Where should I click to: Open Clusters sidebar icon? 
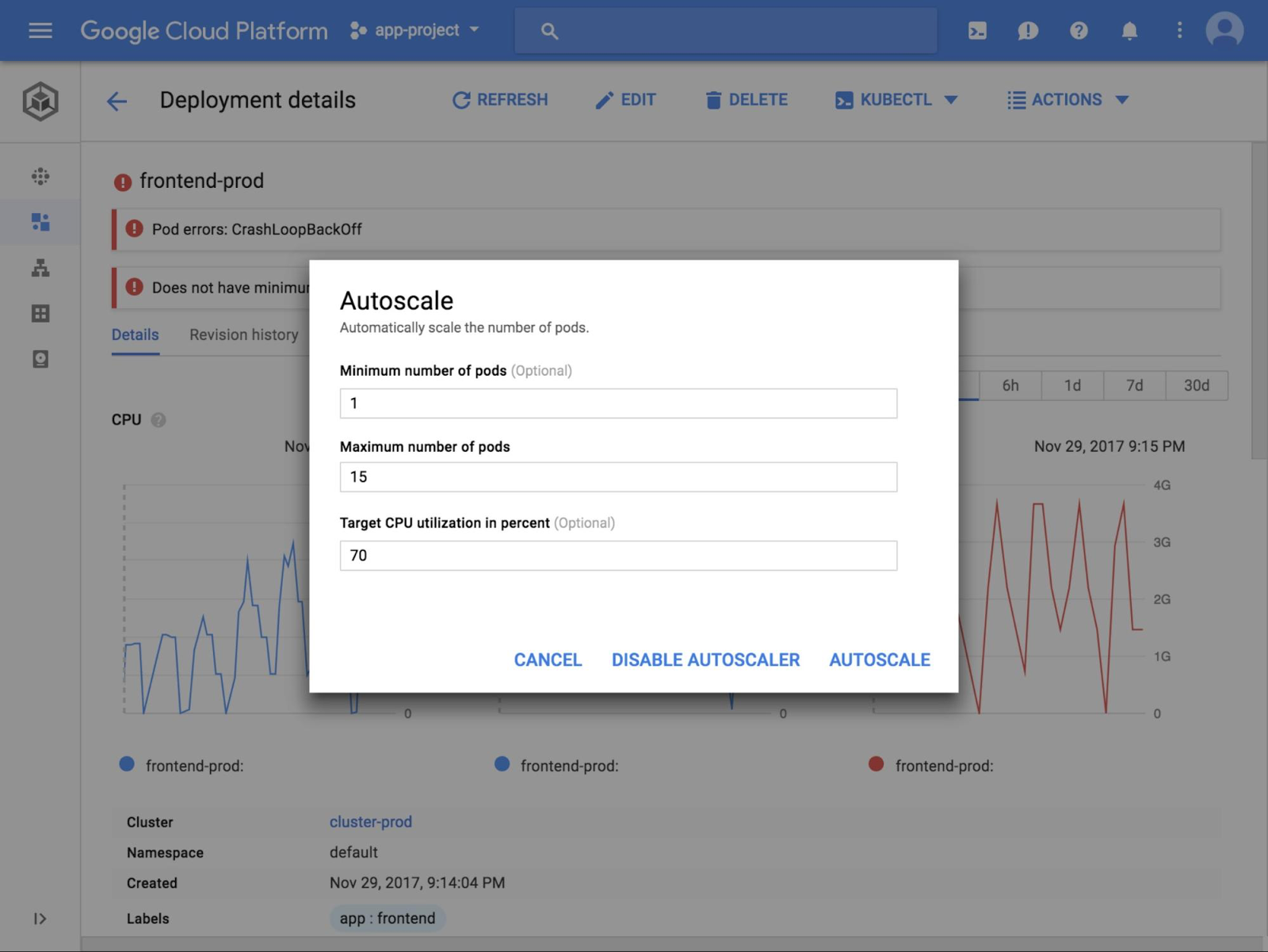40,176
